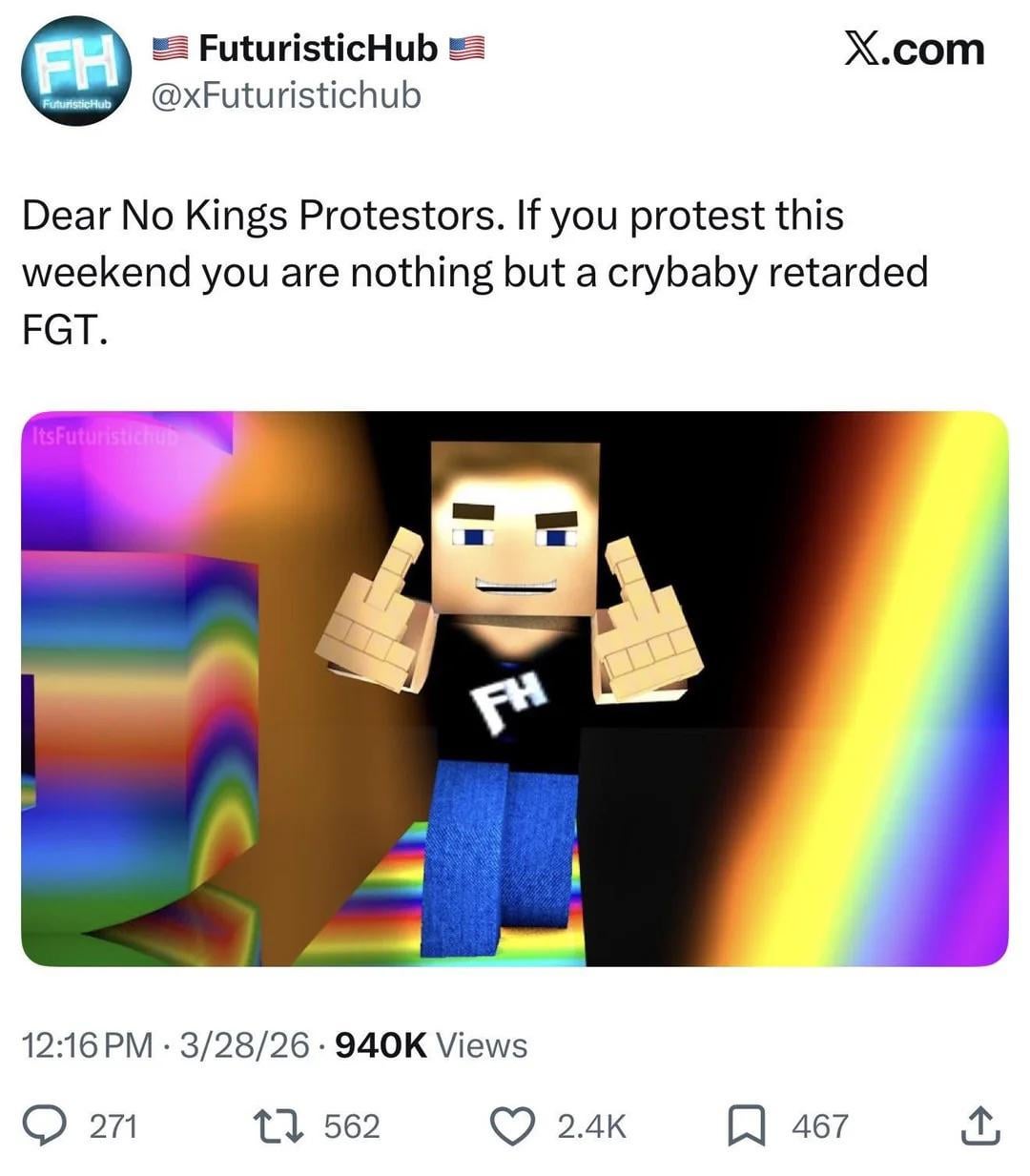
Task: Click the ItsFuturistichub watermark on image
Action: tap(104, 437)
